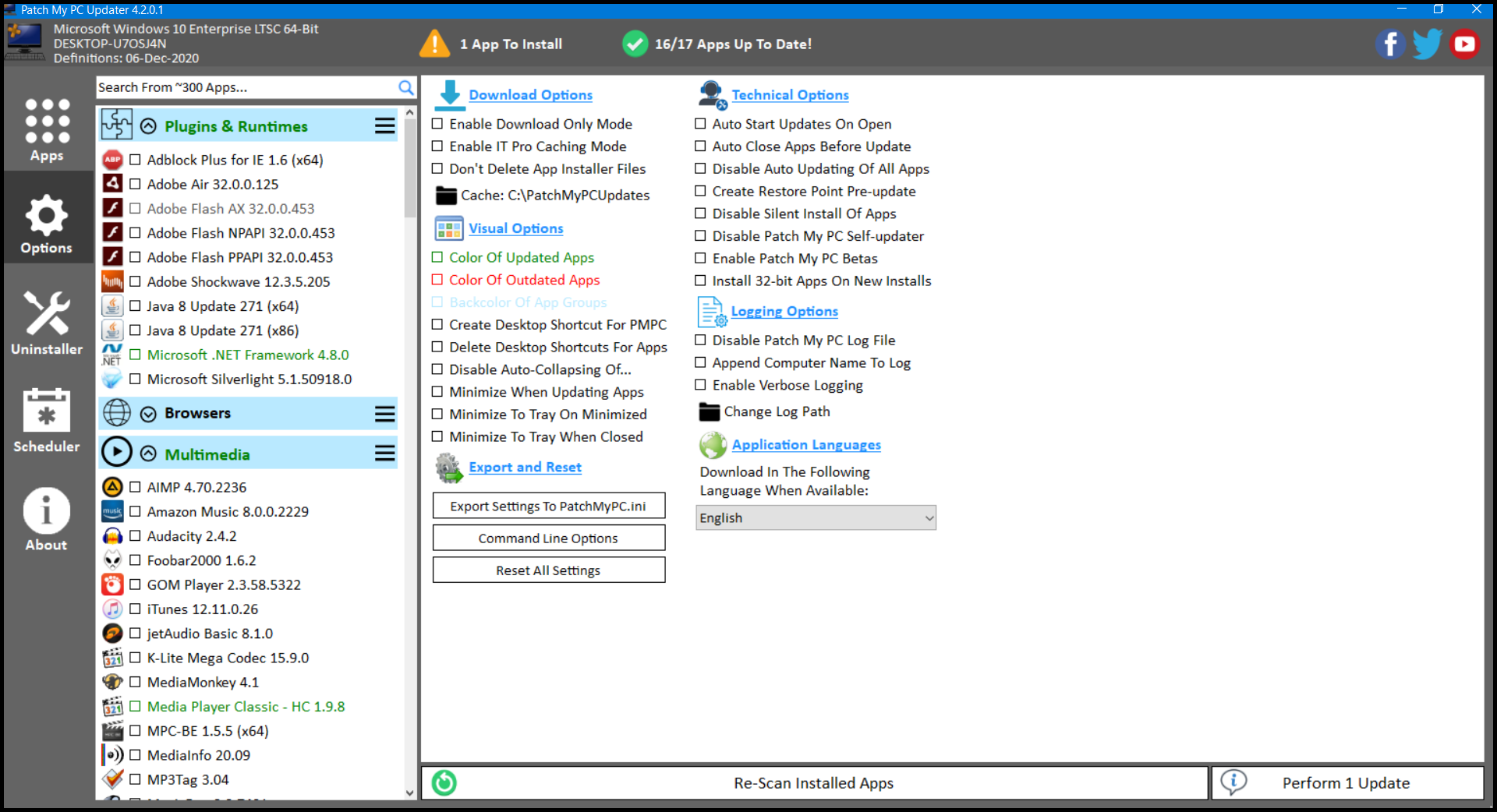This screenshot has width=1497, height=812.
Task: Click the MediaMonkey icon
Action: point(112,682)
